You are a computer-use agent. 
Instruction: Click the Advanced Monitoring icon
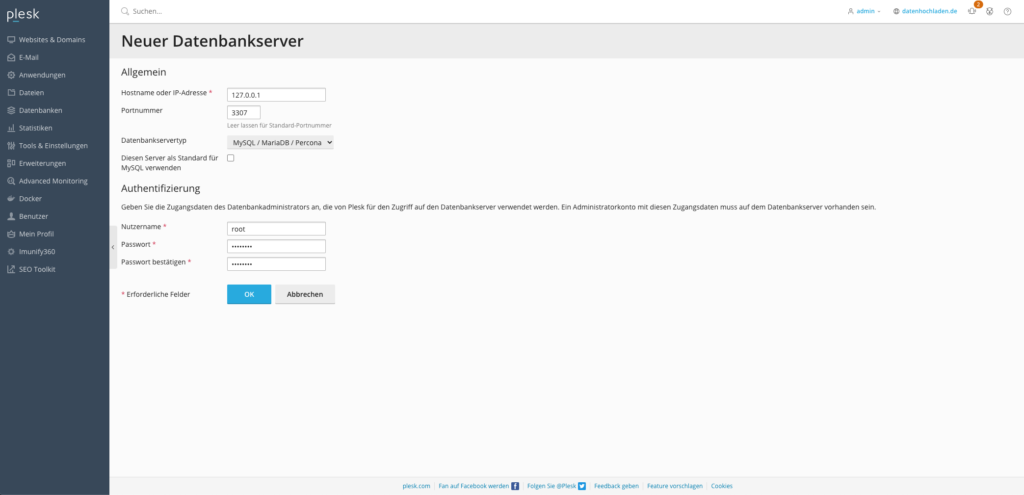click(11, 181)
